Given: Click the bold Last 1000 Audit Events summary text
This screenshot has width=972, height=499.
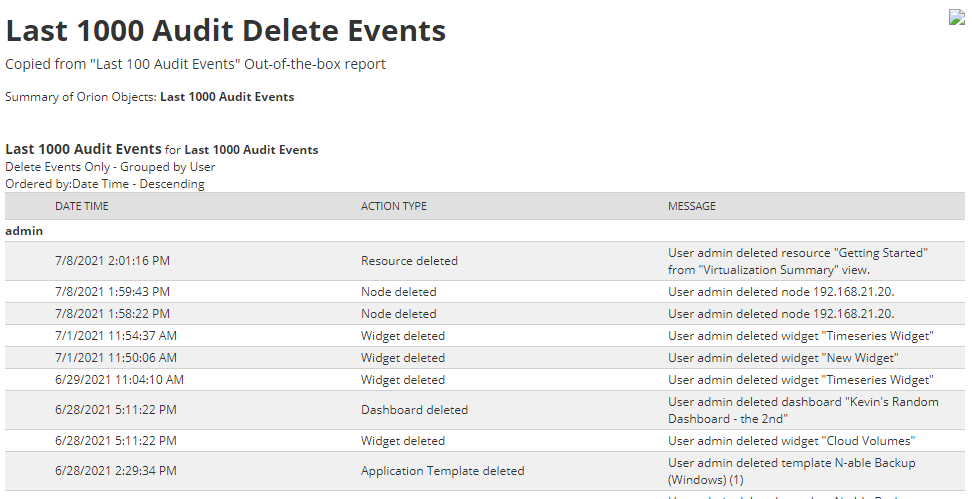Looking at the screenshot, I should [x=227, y=97].
